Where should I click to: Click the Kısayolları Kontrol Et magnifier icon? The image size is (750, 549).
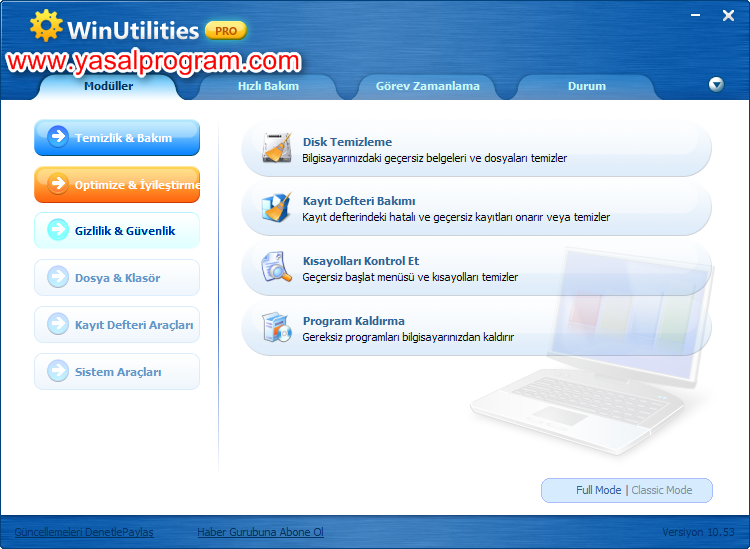click(277, 268)
